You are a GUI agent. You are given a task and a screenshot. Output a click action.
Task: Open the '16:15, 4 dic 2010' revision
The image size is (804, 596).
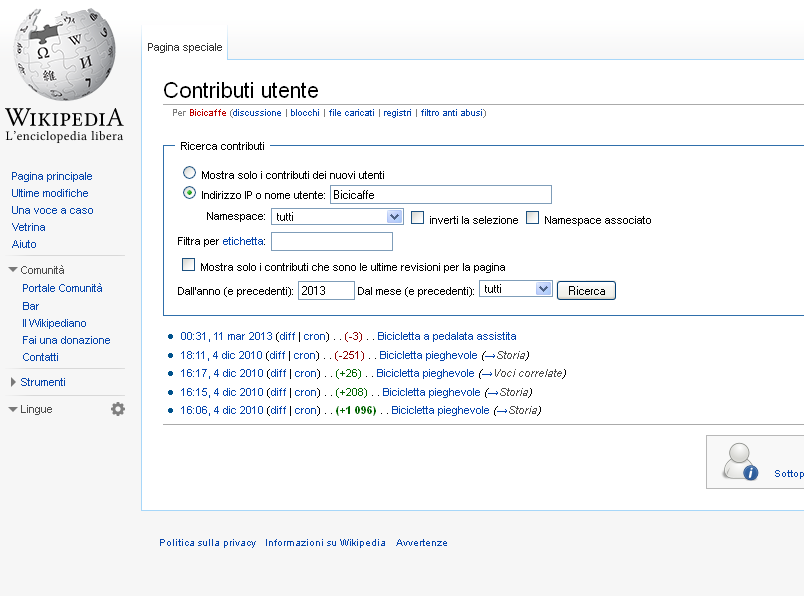pyautogui.click(x=222, y=392)
